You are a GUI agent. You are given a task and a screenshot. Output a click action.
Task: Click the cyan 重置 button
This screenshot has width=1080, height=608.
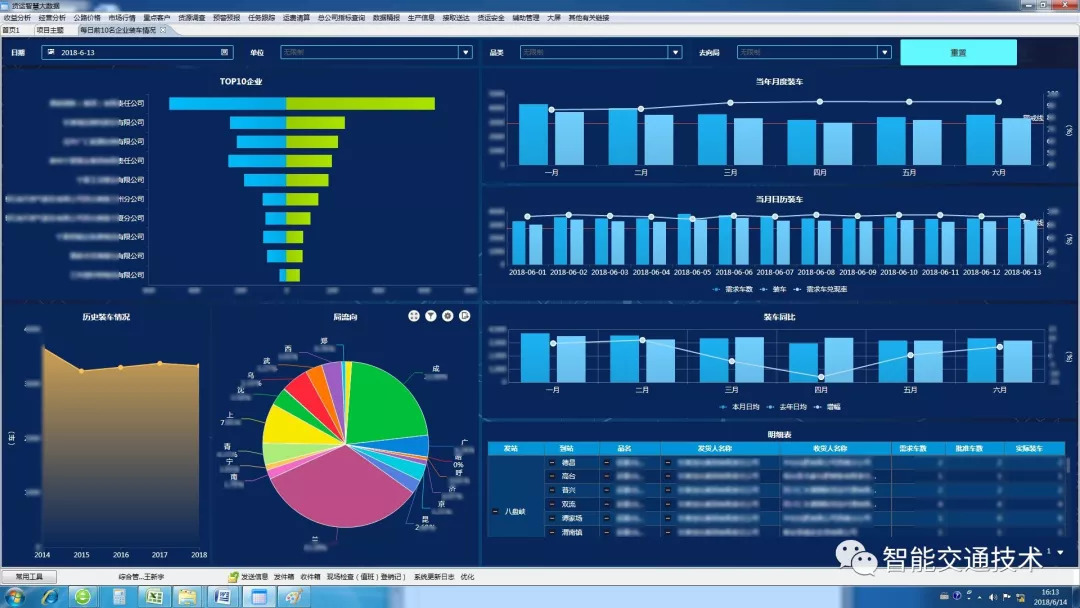pos(958,52)
